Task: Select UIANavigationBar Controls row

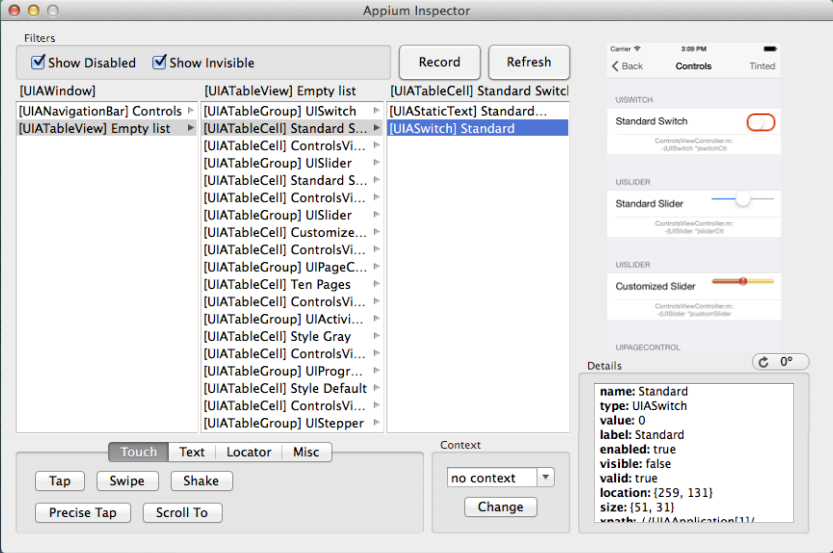Action: click(x=107, y=111)
